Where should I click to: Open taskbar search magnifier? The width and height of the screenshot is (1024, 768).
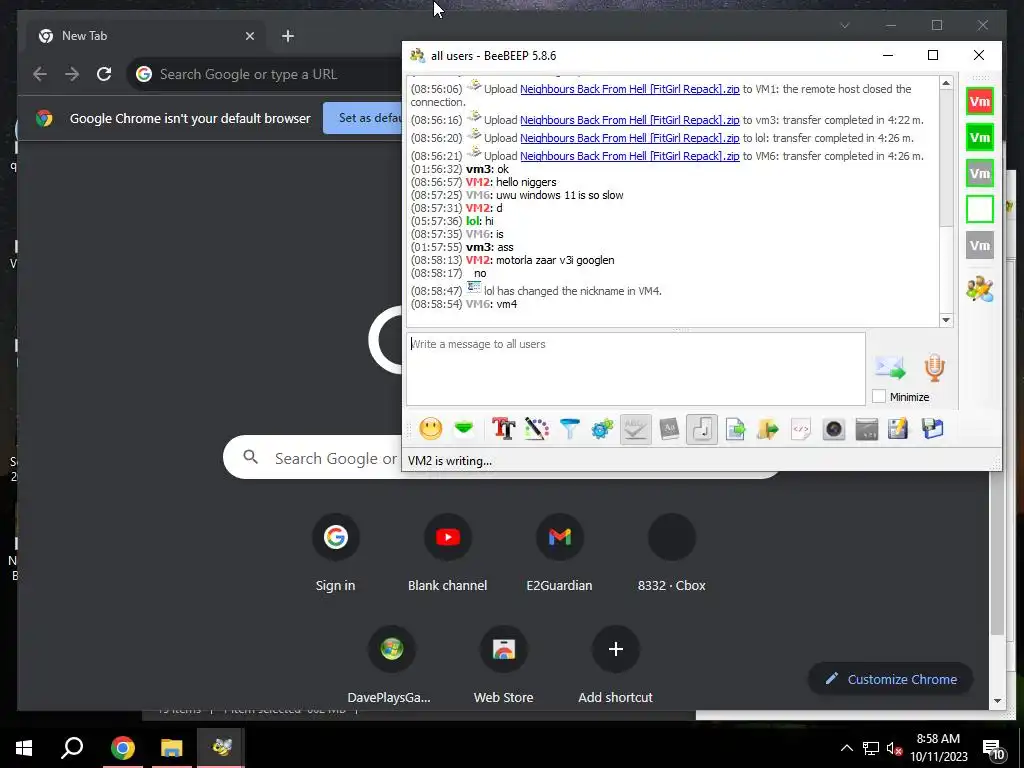pos(72,748)
